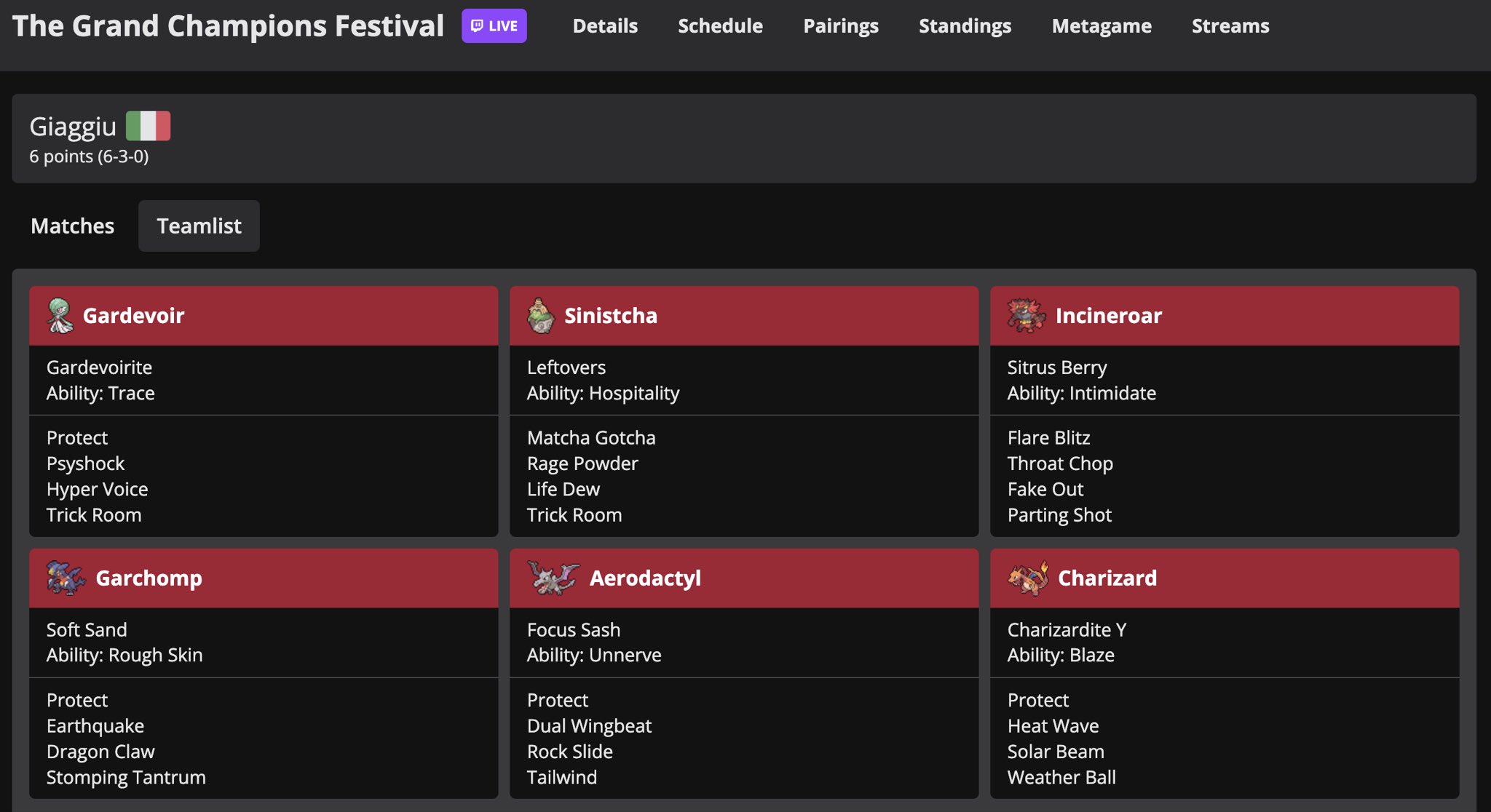1491x812 pixels.
Task: Click Ability: Unnerve text
Action: coord(594,655)
